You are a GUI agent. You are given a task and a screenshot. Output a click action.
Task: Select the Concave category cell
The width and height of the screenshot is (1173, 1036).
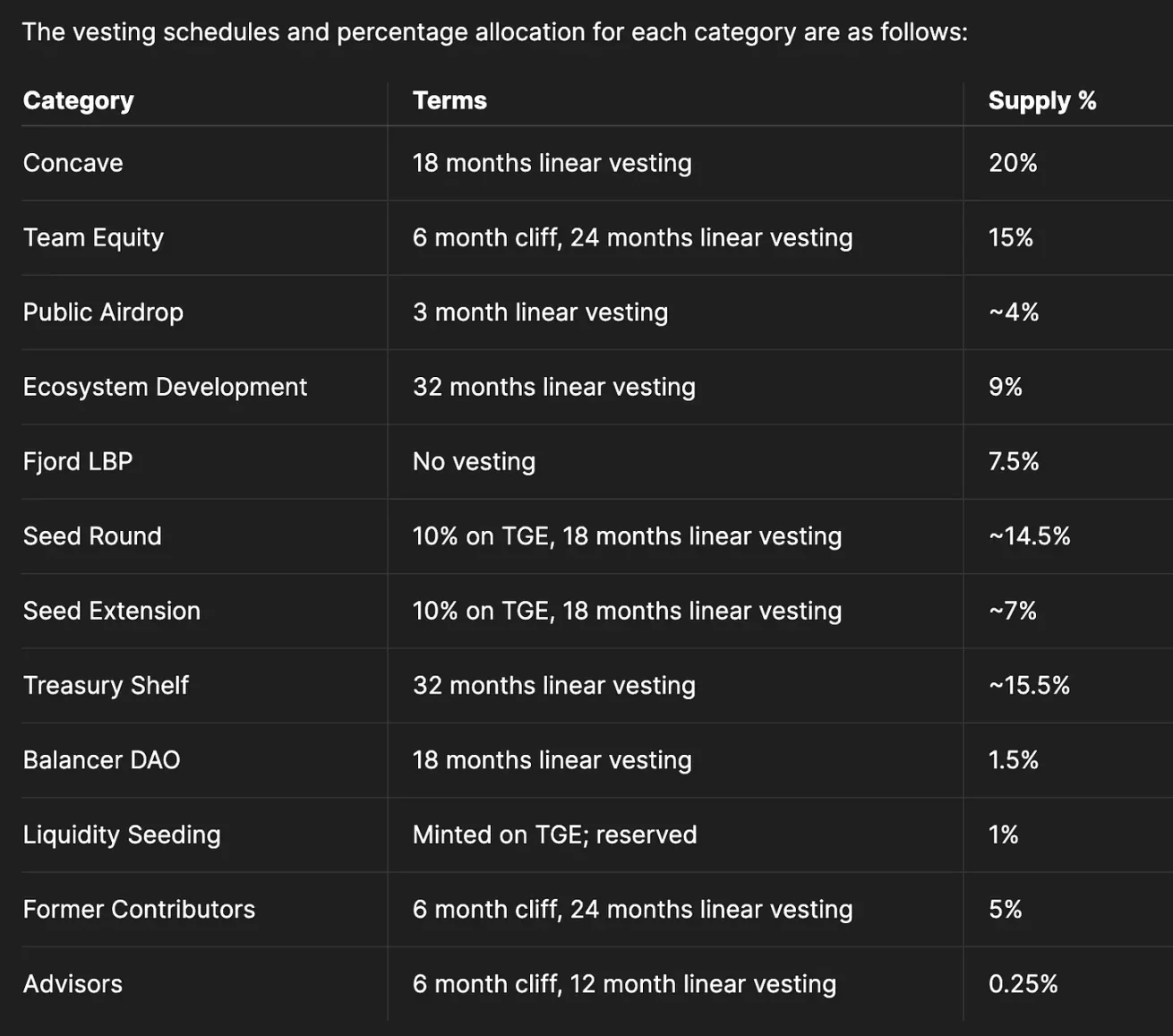tap(73, 163)
